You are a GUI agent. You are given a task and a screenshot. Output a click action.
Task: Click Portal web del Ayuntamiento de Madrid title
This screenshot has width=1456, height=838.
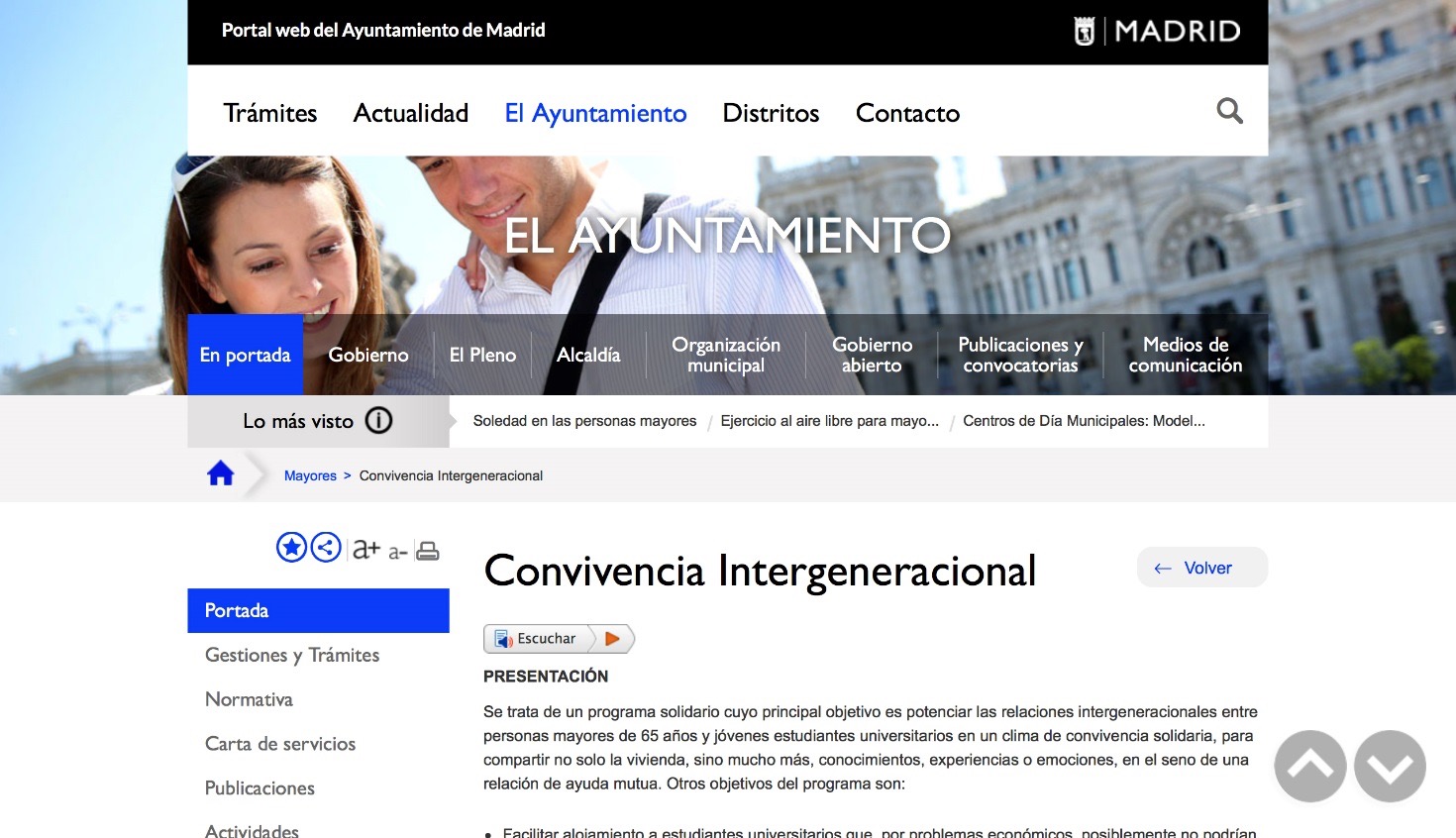coord(383,31)
